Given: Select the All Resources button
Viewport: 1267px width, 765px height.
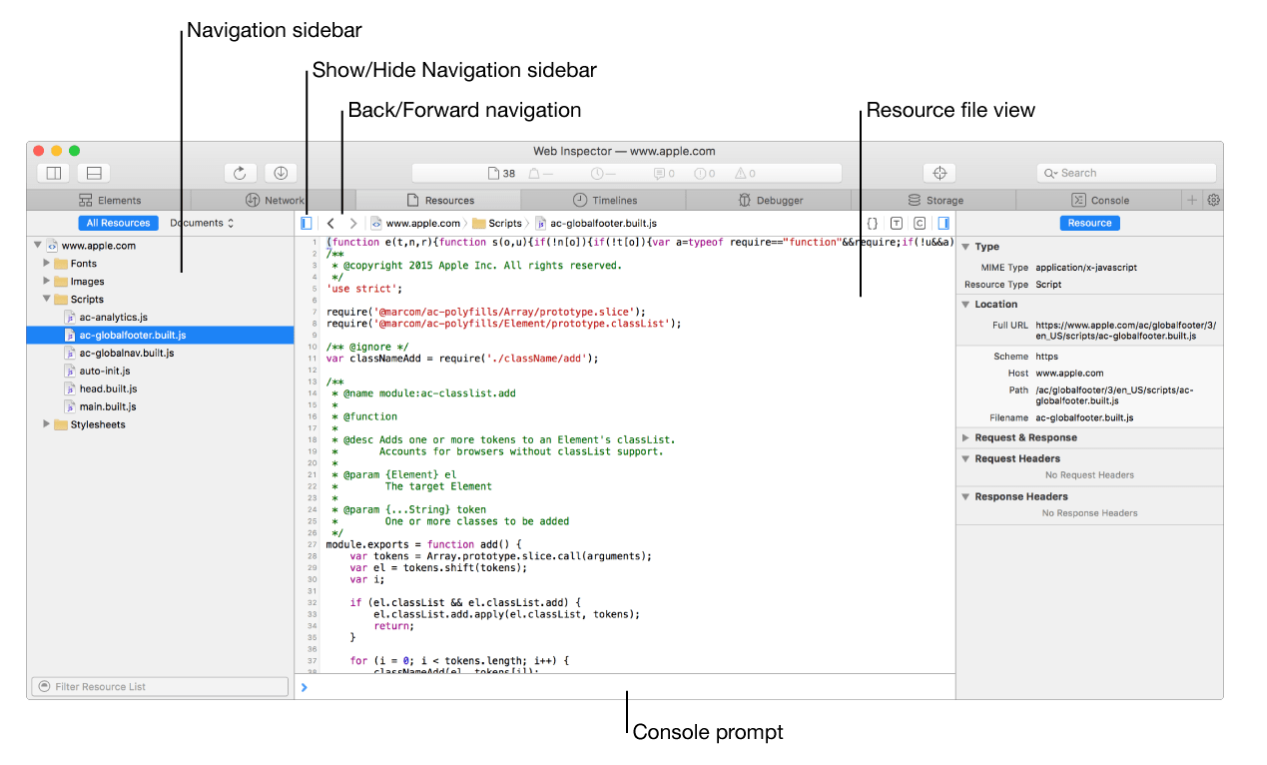Looking at the screenshot, I should [118, 223].
